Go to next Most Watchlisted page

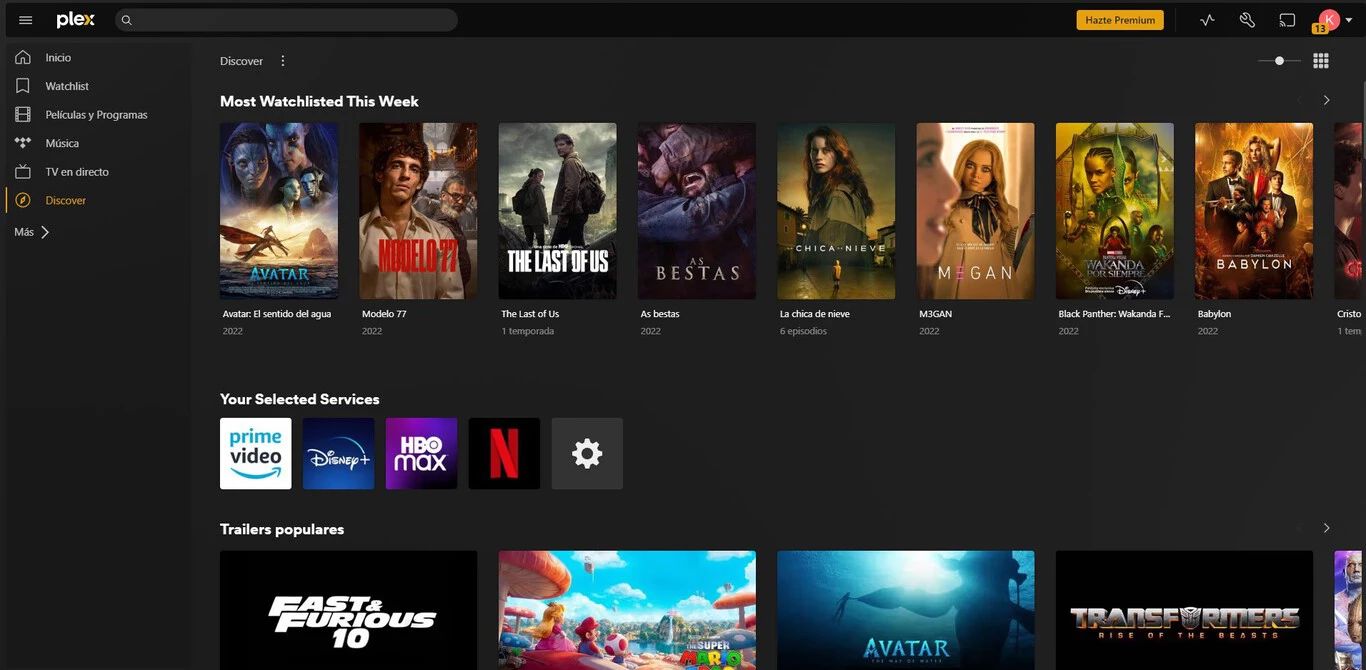[1327, 100]
